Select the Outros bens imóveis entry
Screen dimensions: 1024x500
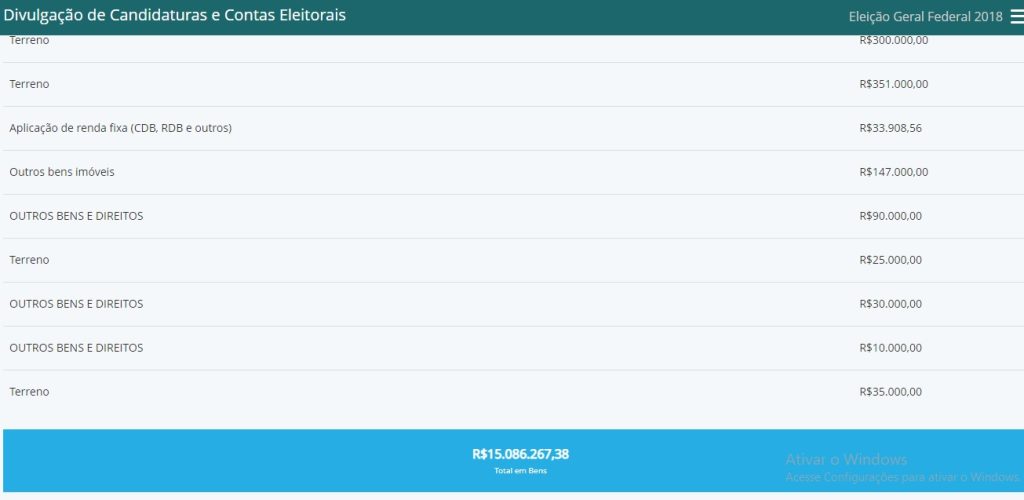coord(62,172)
